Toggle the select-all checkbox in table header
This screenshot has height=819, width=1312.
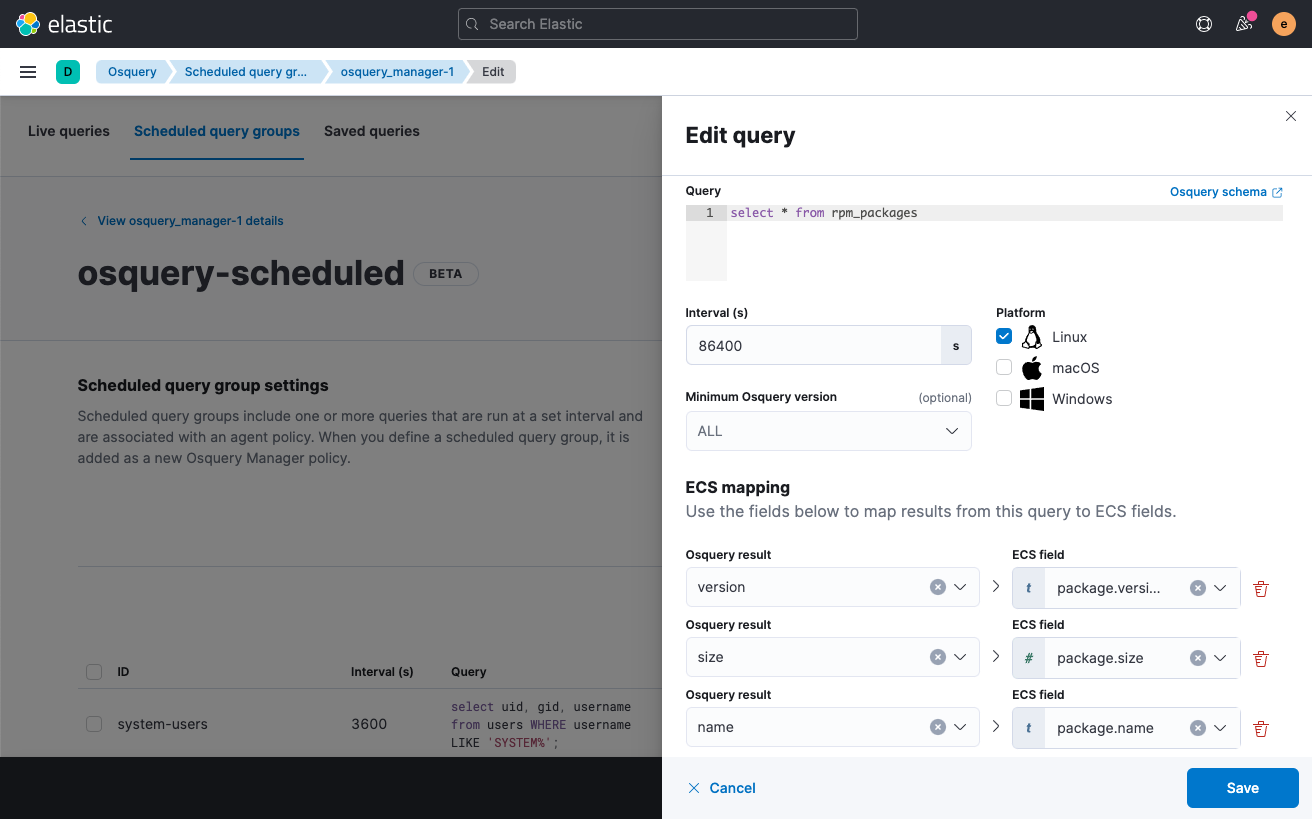click(x=94, y=672)
